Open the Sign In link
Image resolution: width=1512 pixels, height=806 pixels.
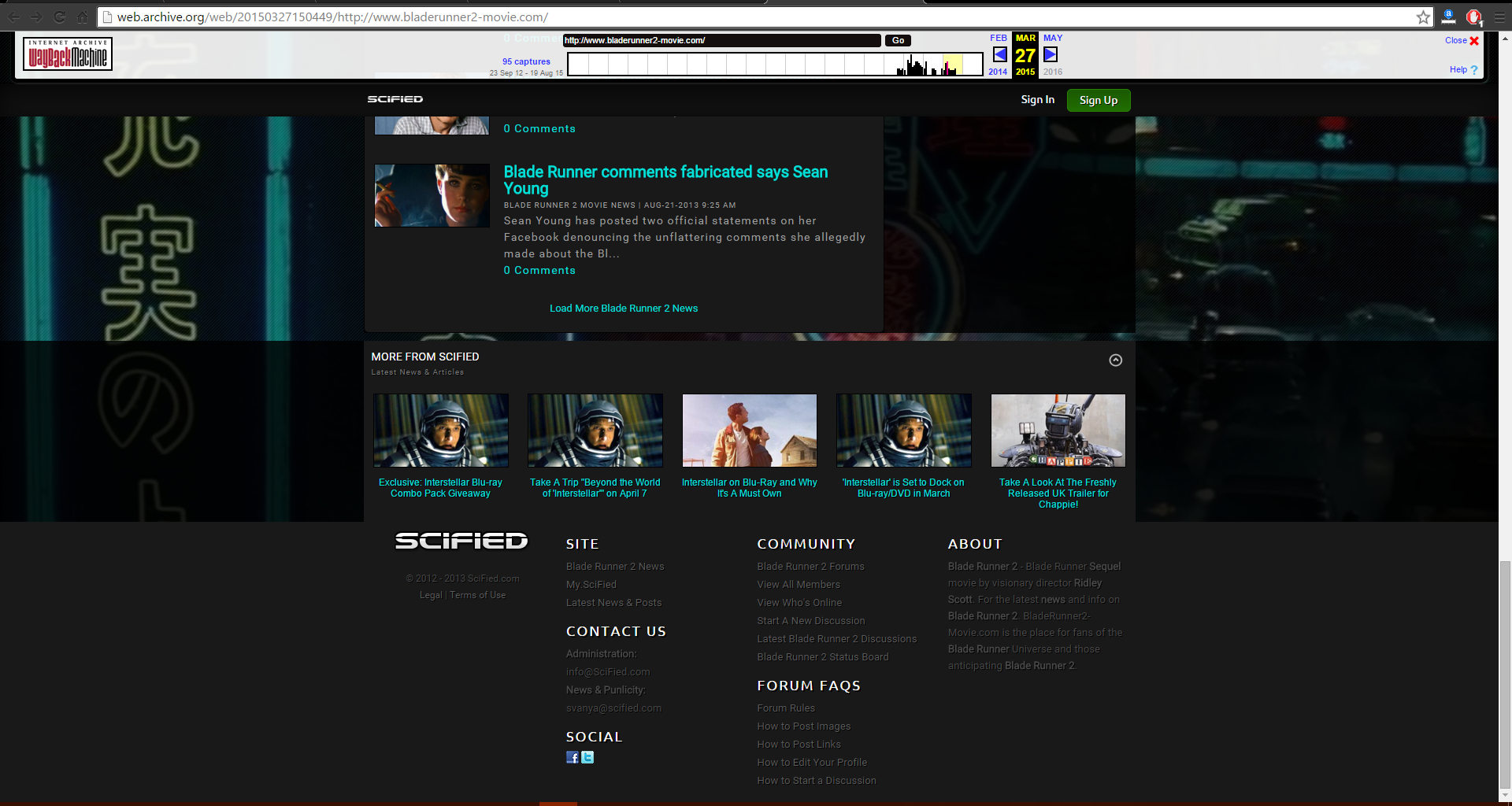[1037, 100]
